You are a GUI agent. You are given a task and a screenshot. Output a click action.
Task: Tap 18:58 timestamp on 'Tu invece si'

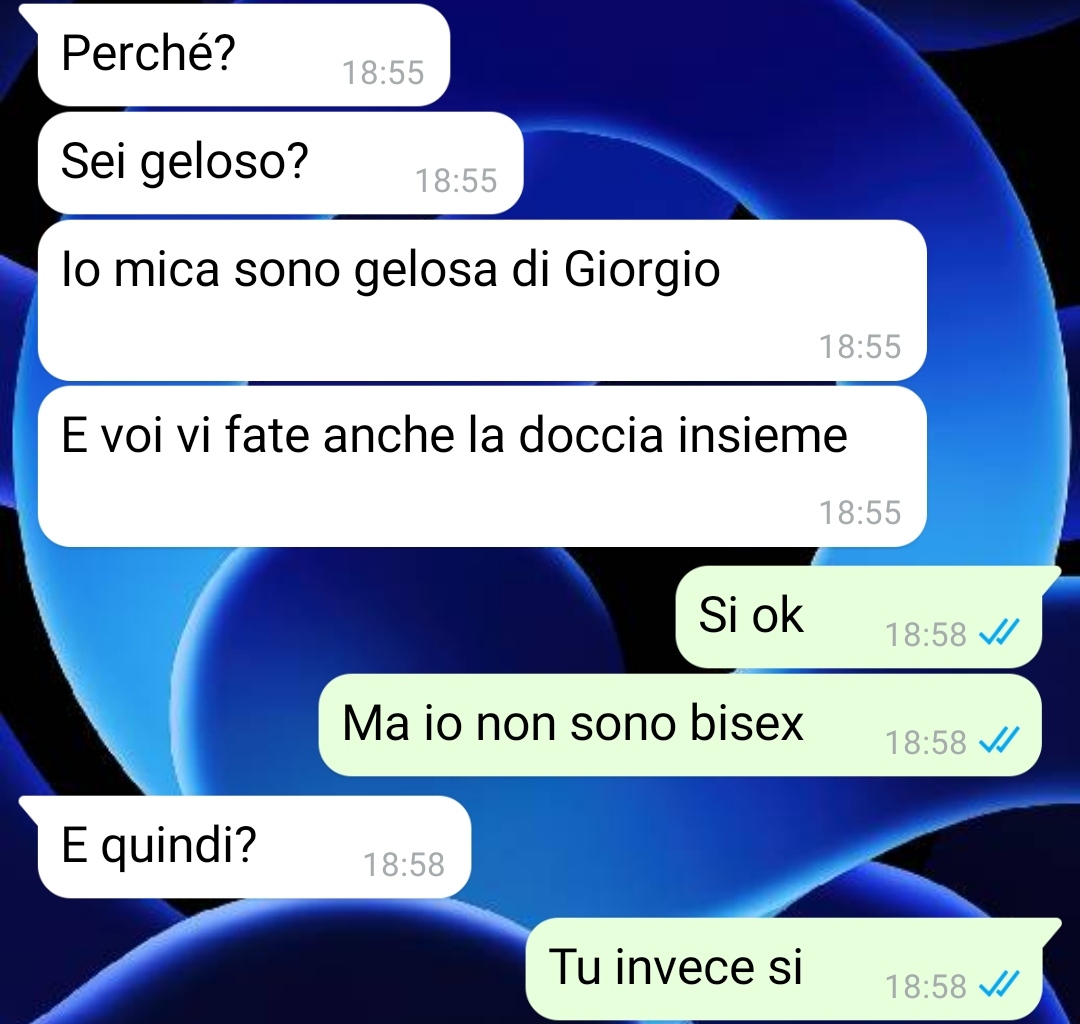[x=926, y=987]
